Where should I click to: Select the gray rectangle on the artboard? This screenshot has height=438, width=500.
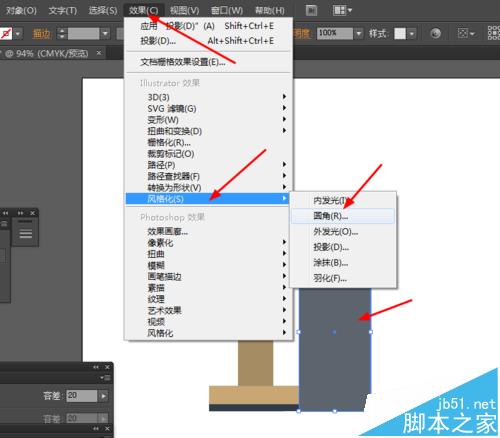click(335, 350)
